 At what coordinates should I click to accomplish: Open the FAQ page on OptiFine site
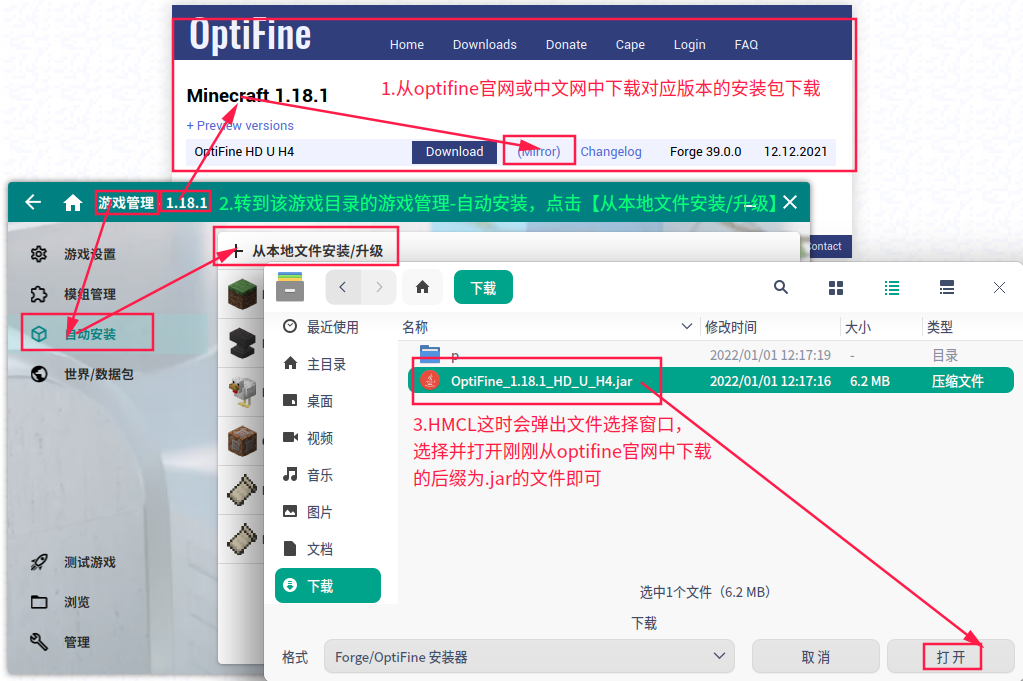(746, 44)
